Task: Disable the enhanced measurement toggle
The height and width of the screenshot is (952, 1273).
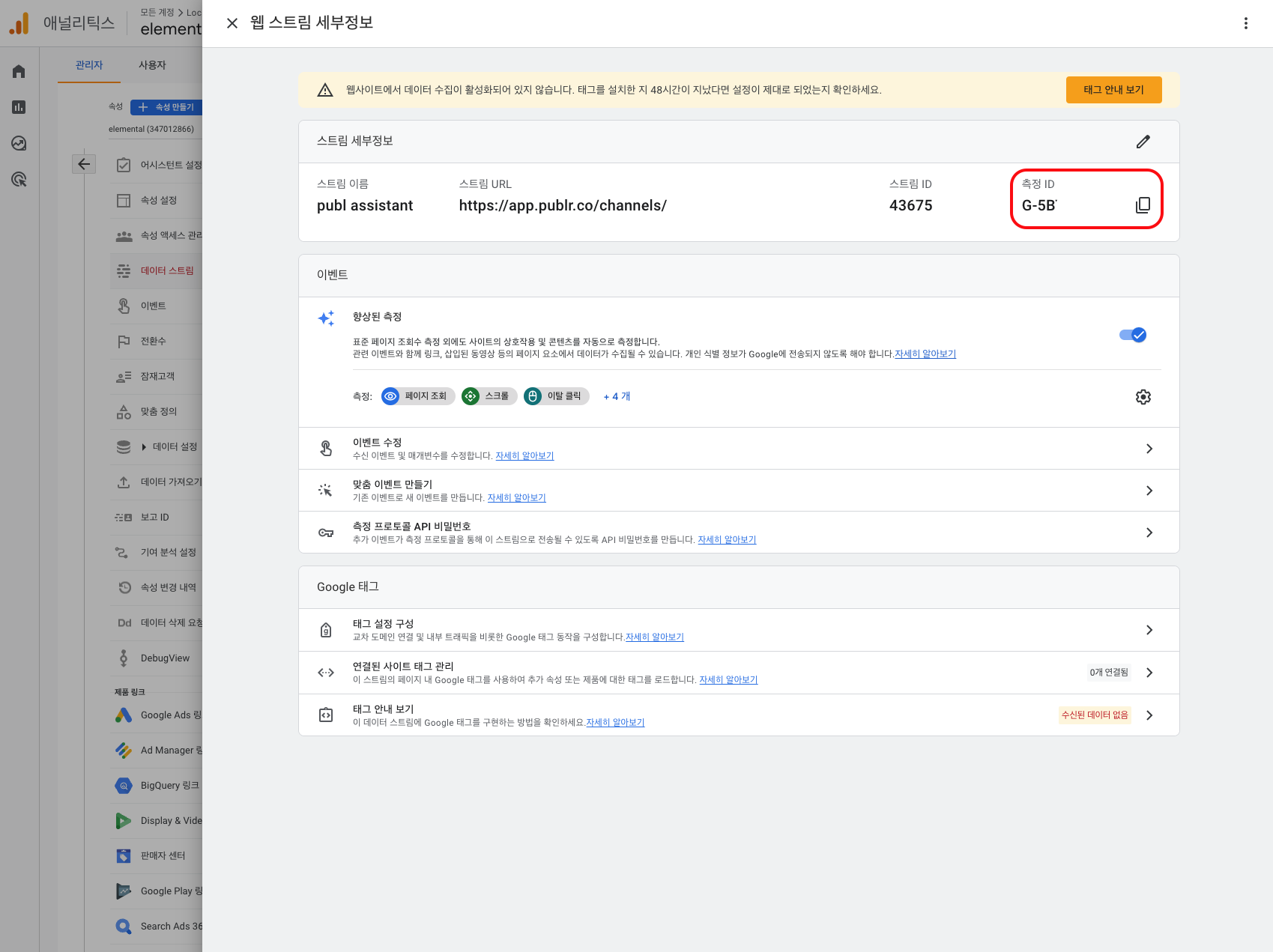Action: click(1132, 335)
